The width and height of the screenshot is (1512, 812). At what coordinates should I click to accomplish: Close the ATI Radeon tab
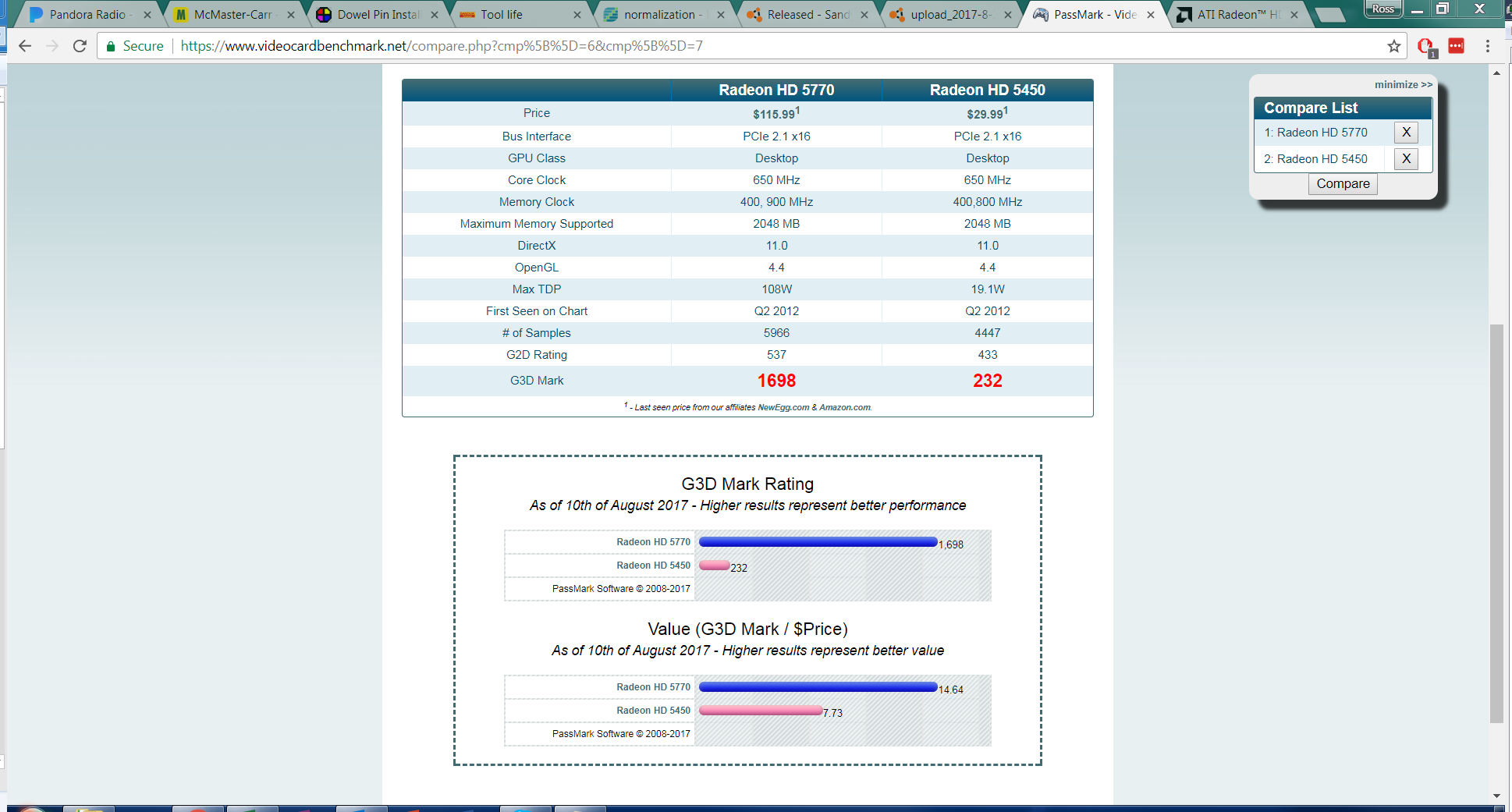[x=1294, y=15]
